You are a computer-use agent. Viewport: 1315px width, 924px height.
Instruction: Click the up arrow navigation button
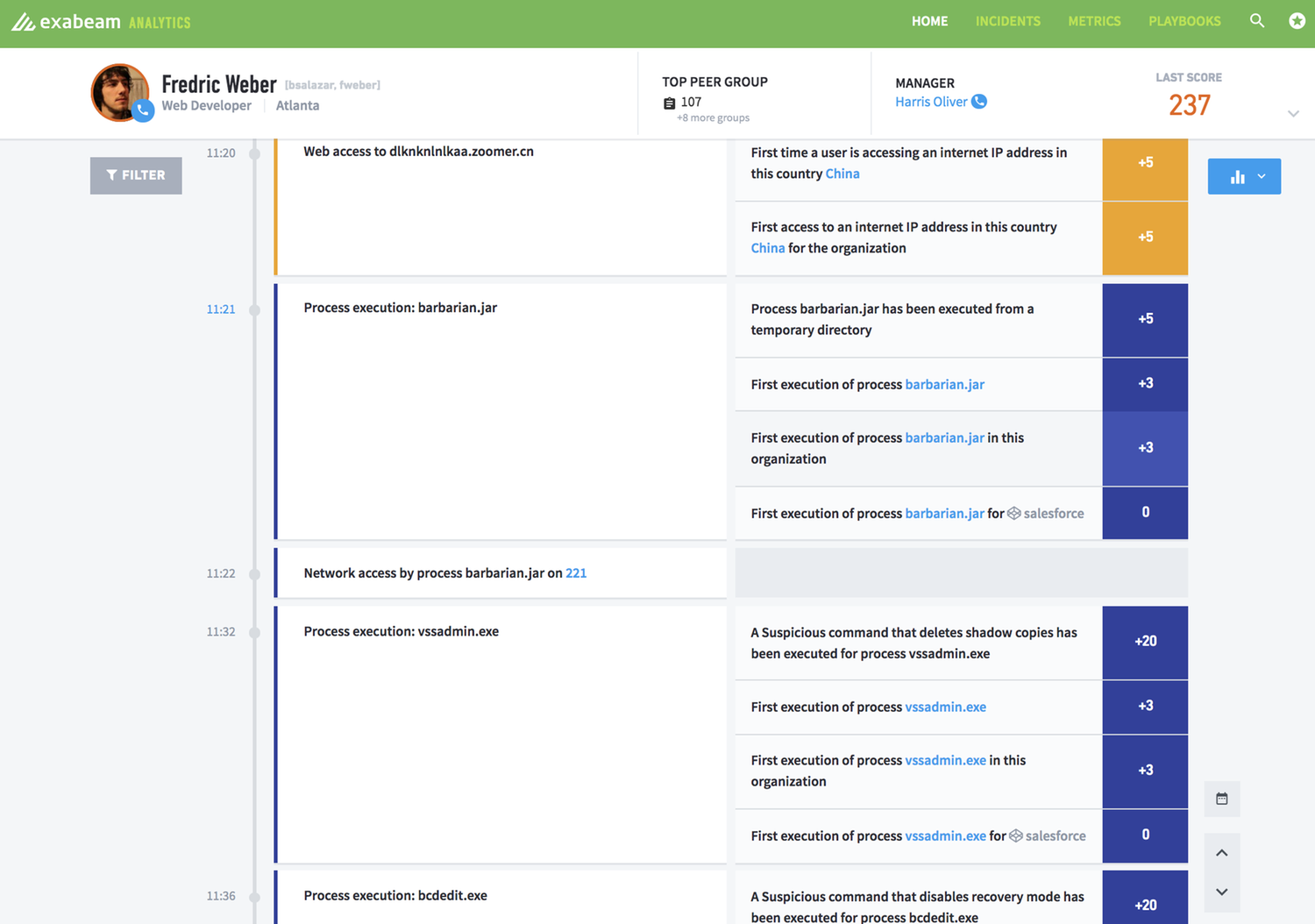click(1221, 853)
